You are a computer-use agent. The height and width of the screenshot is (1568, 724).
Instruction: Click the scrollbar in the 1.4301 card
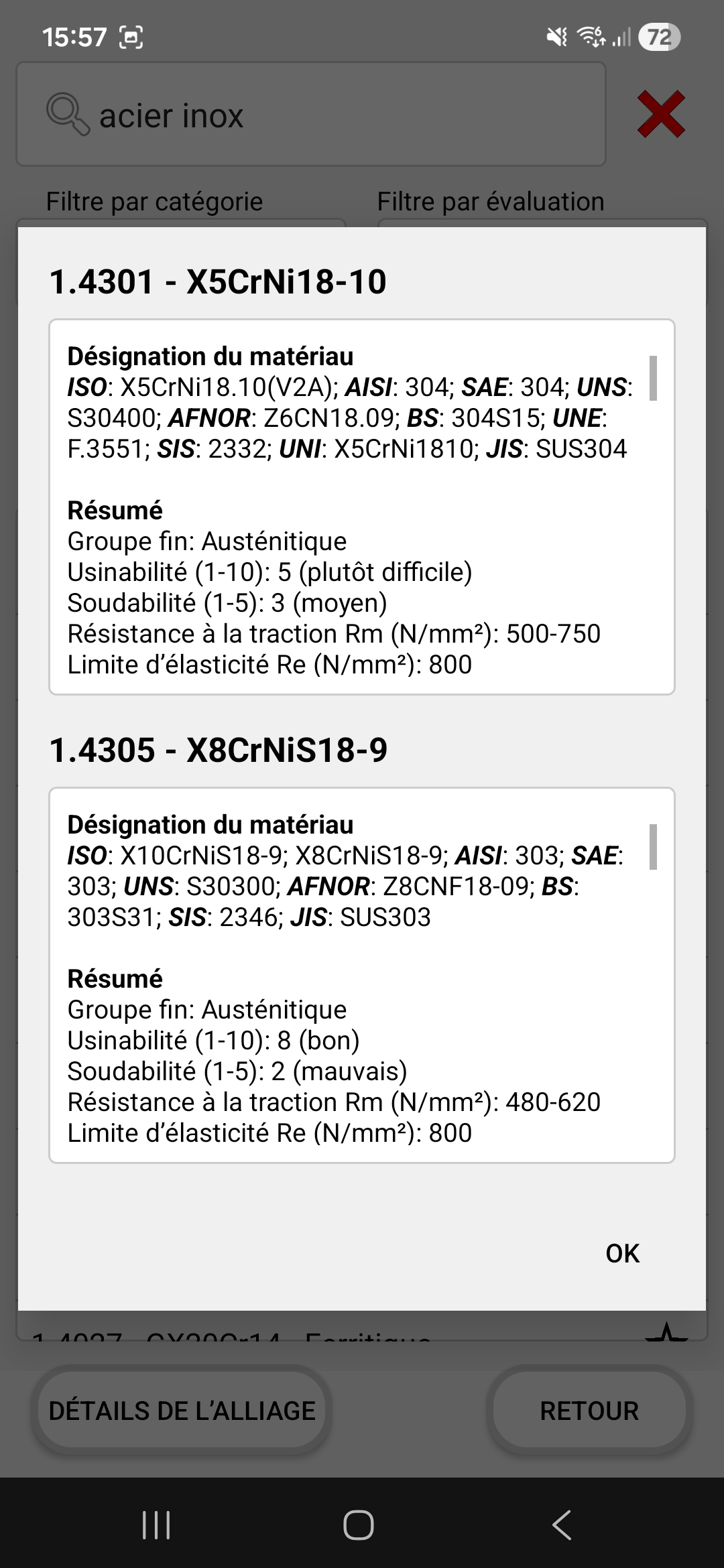coord(653,378)
